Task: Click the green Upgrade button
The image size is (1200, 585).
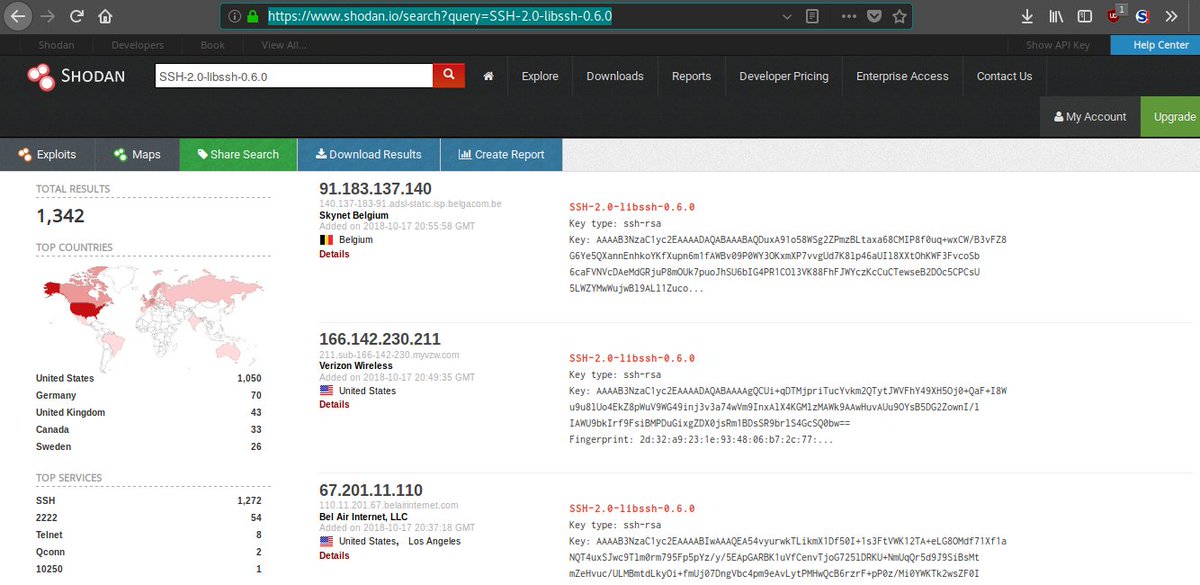Action: (1171, 117)
